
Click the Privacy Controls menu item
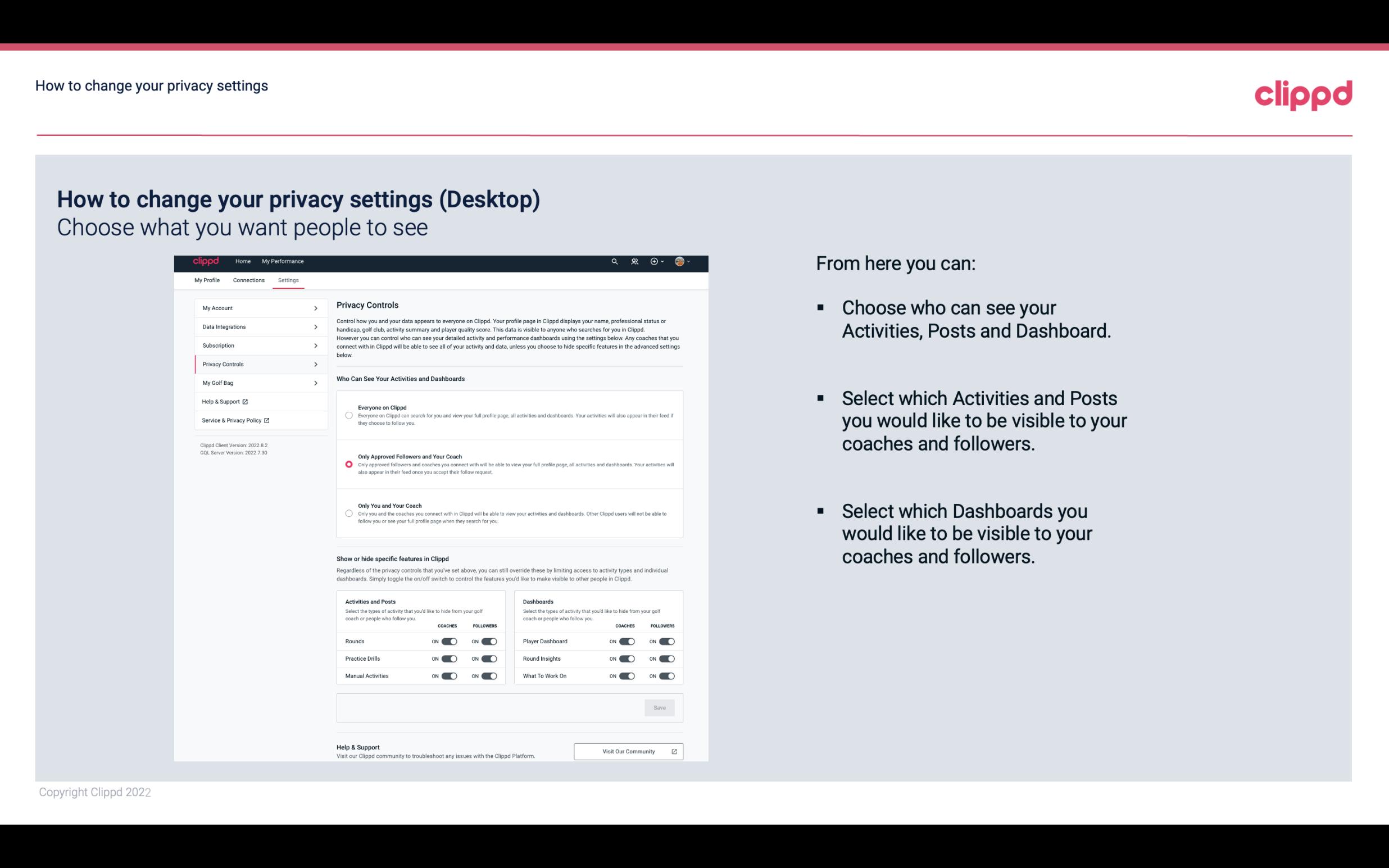click(256, 364)
